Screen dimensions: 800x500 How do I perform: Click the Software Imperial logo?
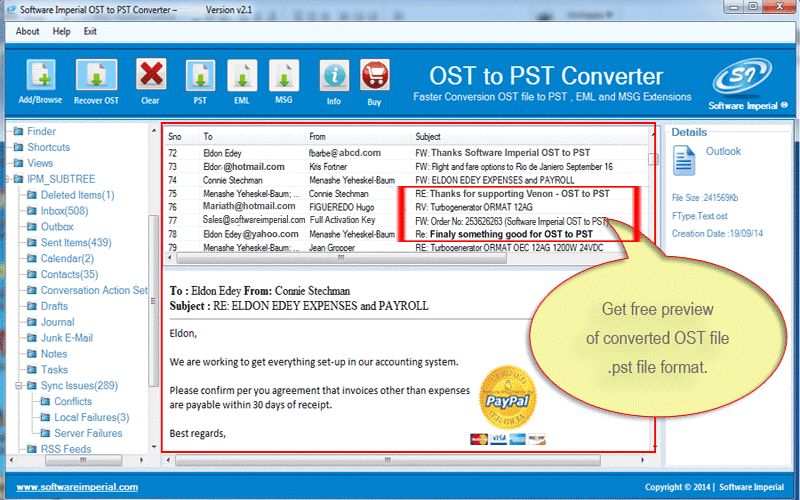(x=743, y=78)
